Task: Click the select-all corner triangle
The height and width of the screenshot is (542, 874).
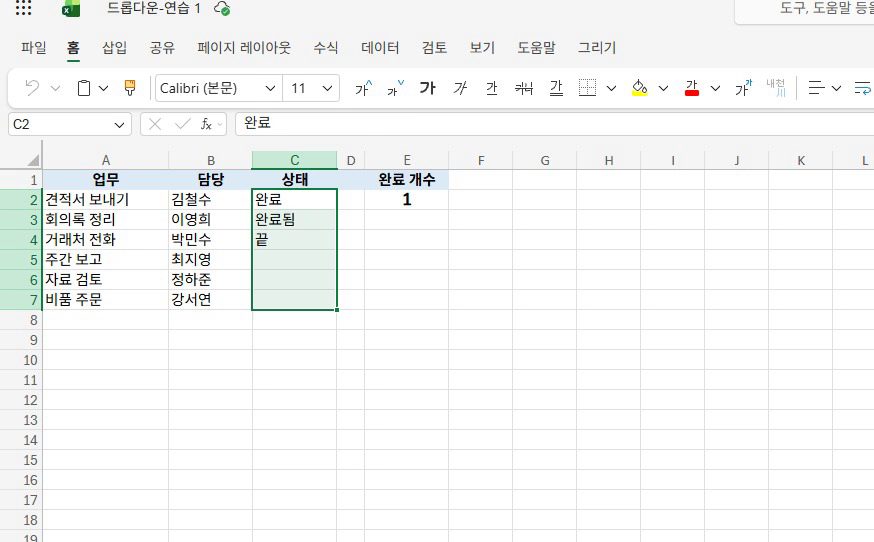Action: 33,161
